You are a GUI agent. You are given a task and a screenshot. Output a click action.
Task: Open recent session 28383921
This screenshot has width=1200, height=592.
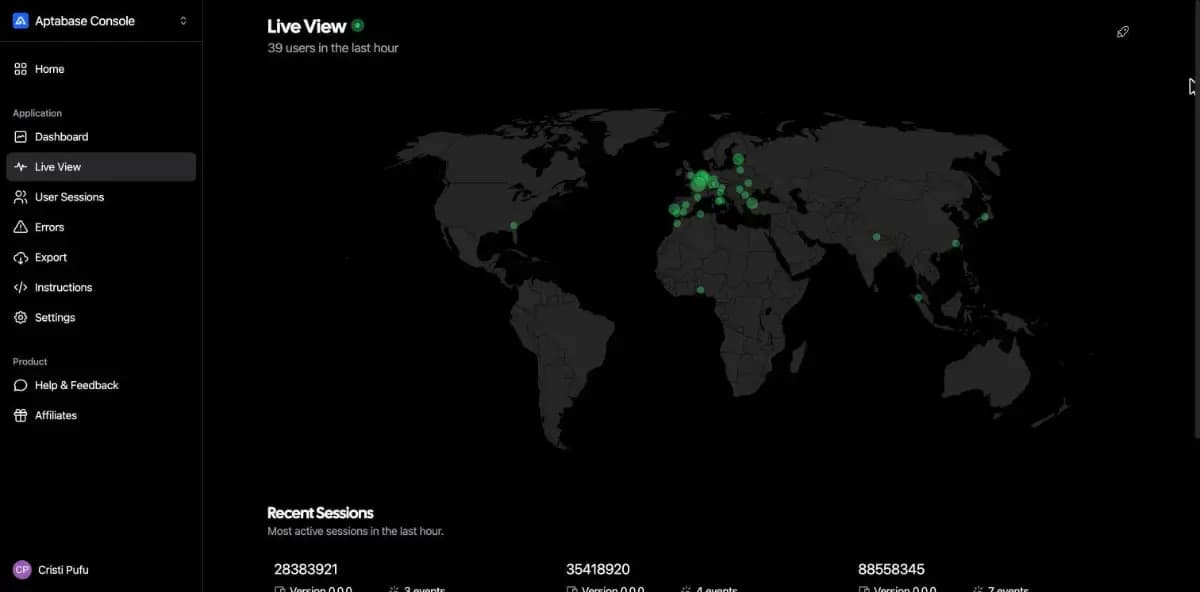[305, 569]
